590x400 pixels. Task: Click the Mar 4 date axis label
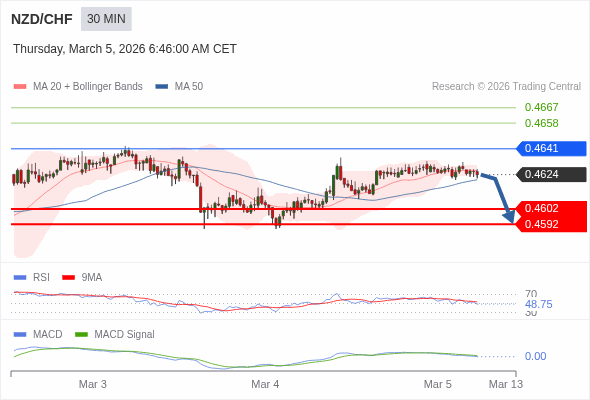[x=265, y=384]
